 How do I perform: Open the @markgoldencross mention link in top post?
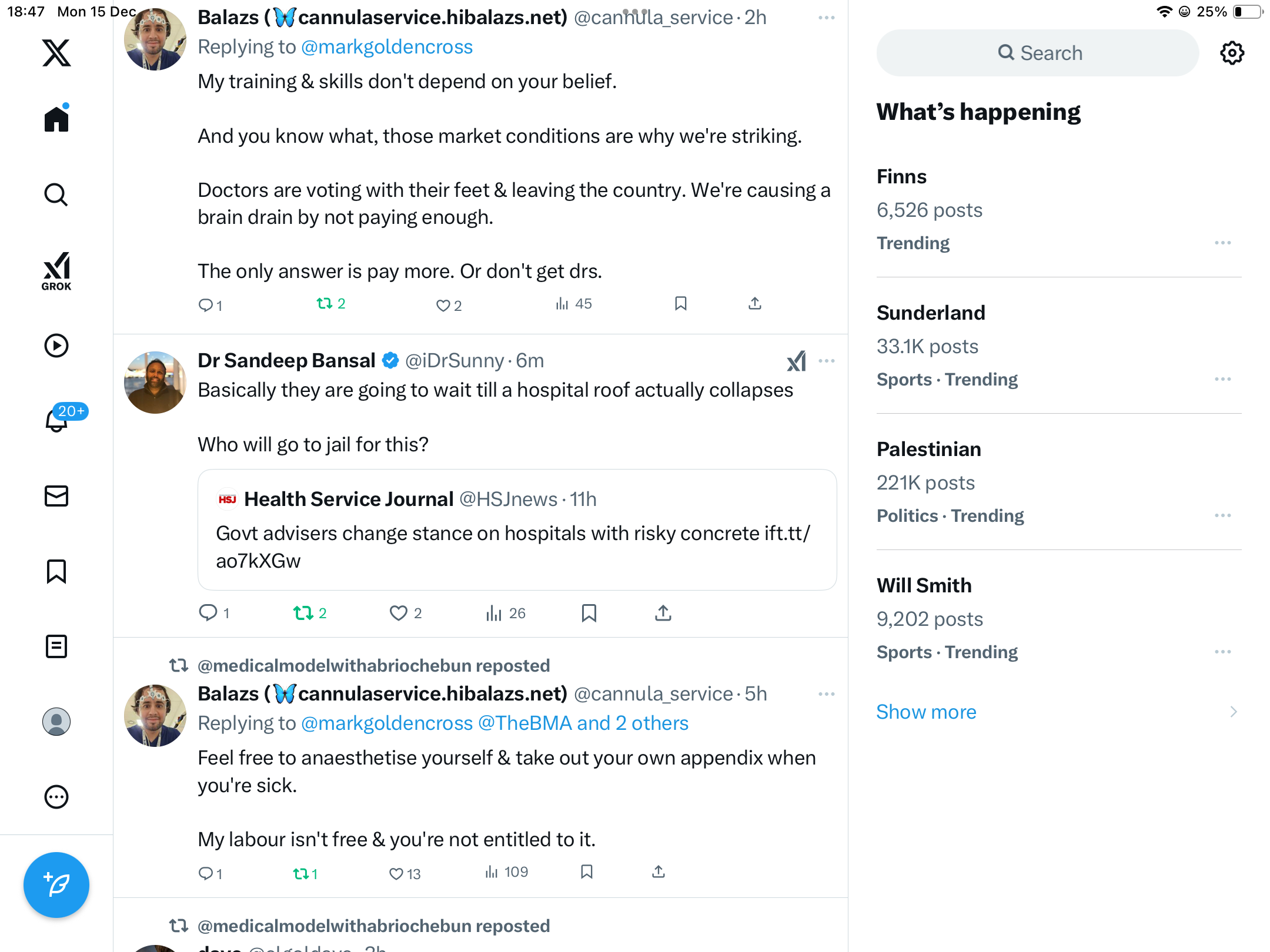386,47
